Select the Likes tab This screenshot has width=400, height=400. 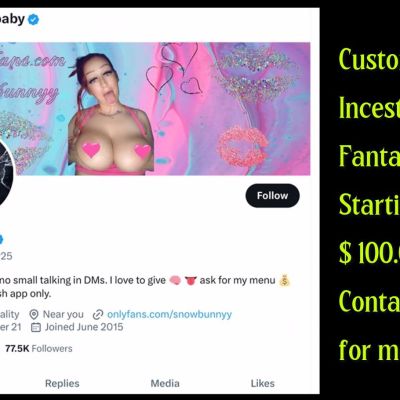pyautogui.click(x=263, y=383)
